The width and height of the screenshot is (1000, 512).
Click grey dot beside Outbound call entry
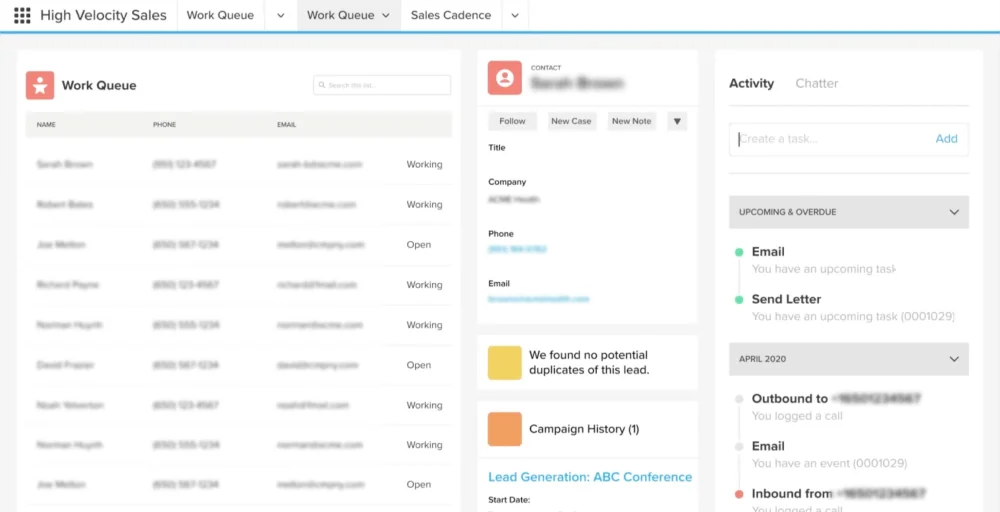[739, 399]
